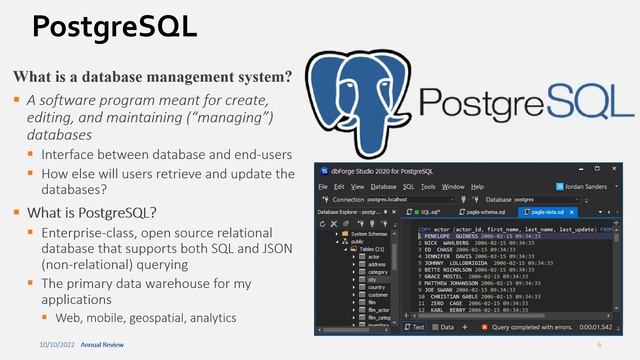Viewport: 640px width, 360px height.
Task: Click middle plug icon in Database Explorer toolbar
Action: tap(372, 224)
